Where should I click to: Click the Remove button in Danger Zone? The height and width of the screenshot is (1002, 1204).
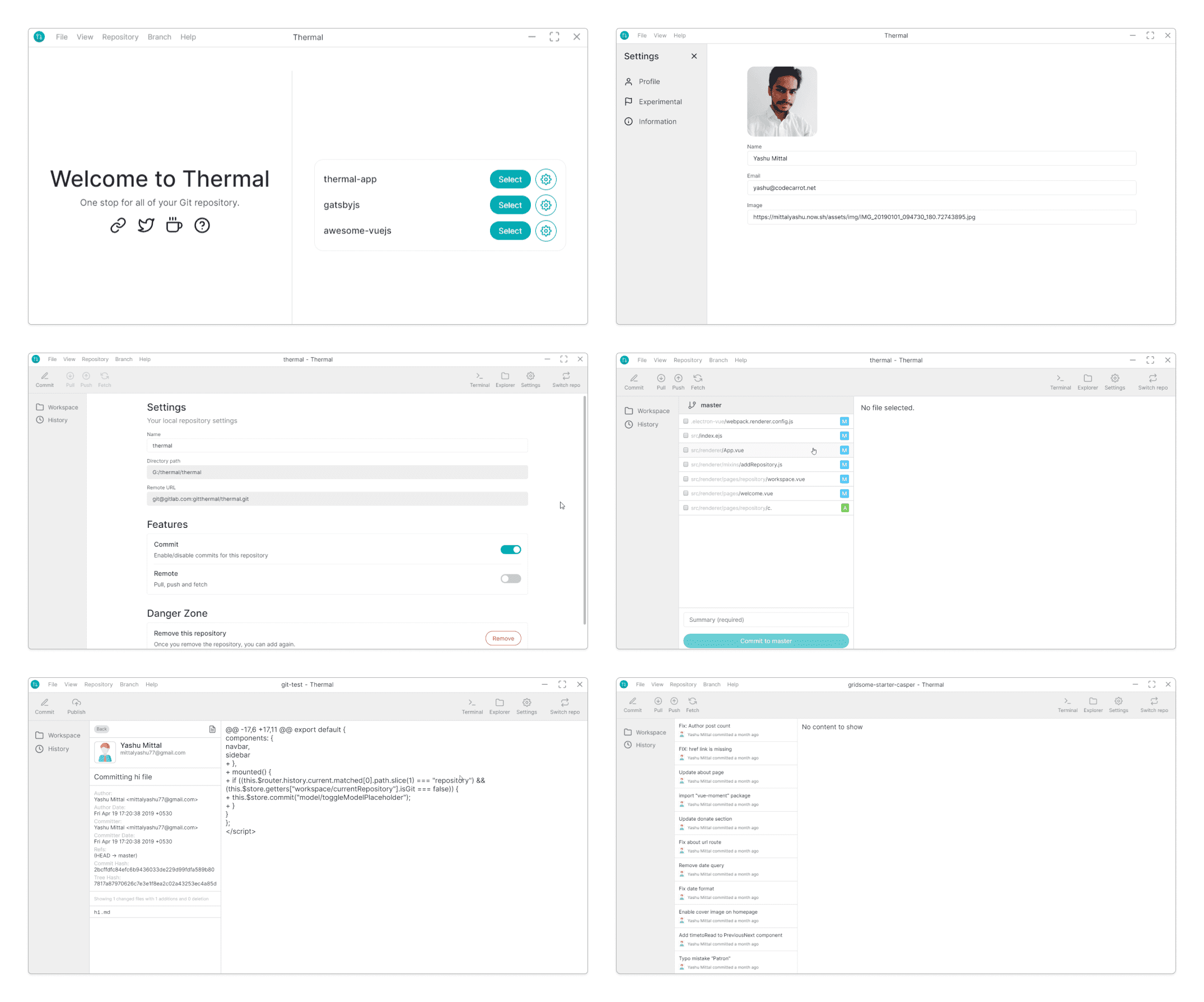(503, 639)
